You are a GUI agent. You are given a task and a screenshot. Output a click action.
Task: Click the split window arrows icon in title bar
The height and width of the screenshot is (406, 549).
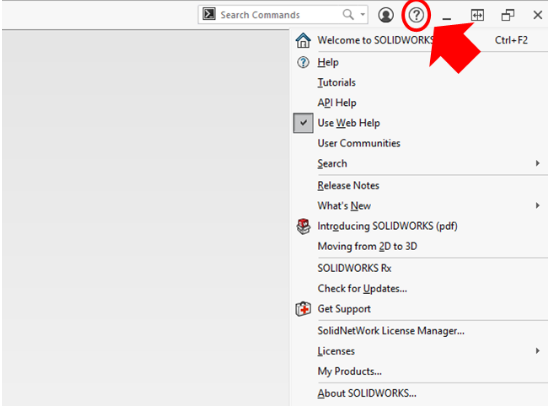(477, 15)
